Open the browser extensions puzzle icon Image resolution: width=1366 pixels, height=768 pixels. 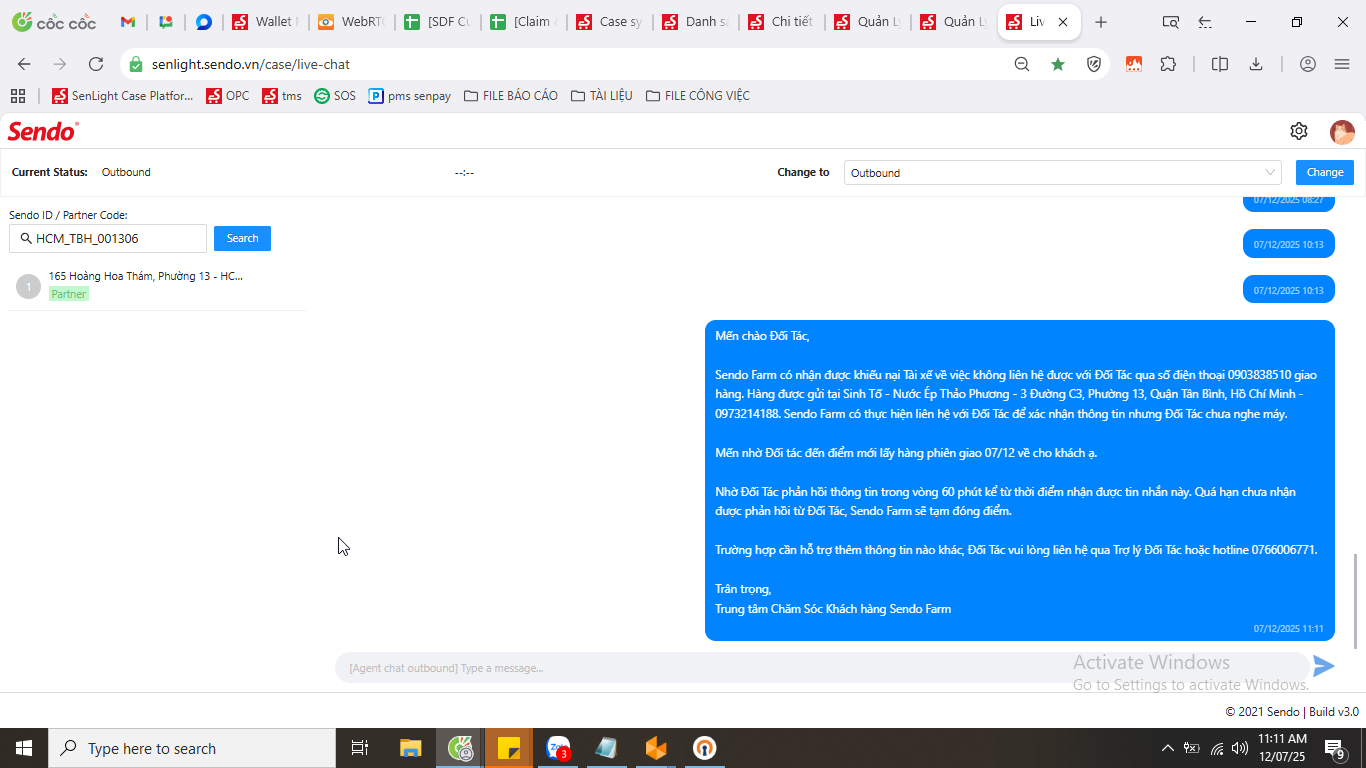pyautogui.click(x=1168, y=64)
